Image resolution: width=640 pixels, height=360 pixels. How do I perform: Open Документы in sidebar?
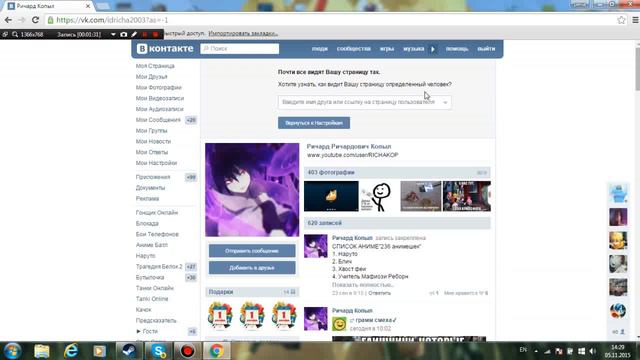150,188
